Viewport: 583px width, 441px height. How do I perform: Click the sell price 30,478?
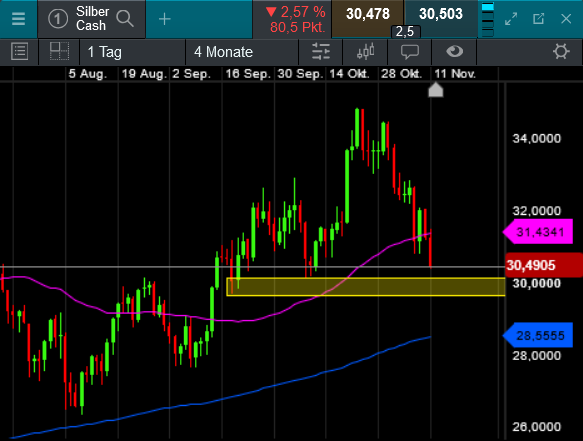point(367,15)
